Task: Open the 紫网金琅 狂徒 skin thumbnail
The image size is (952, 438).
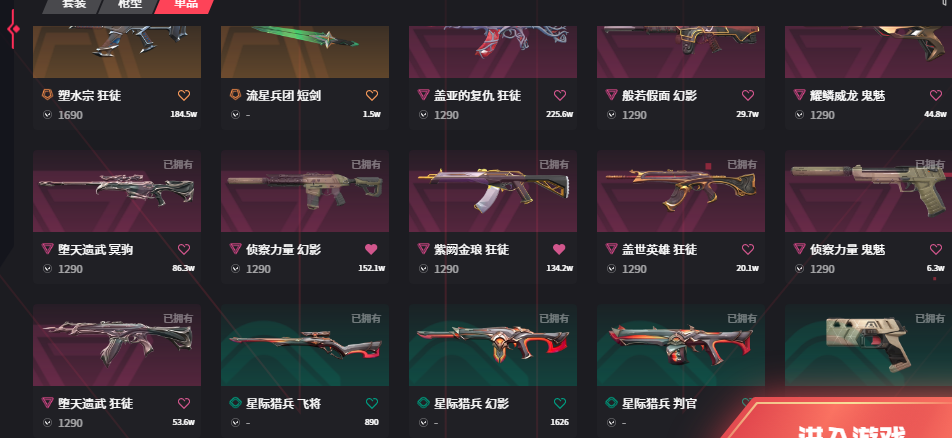Action: pos(493,191)
